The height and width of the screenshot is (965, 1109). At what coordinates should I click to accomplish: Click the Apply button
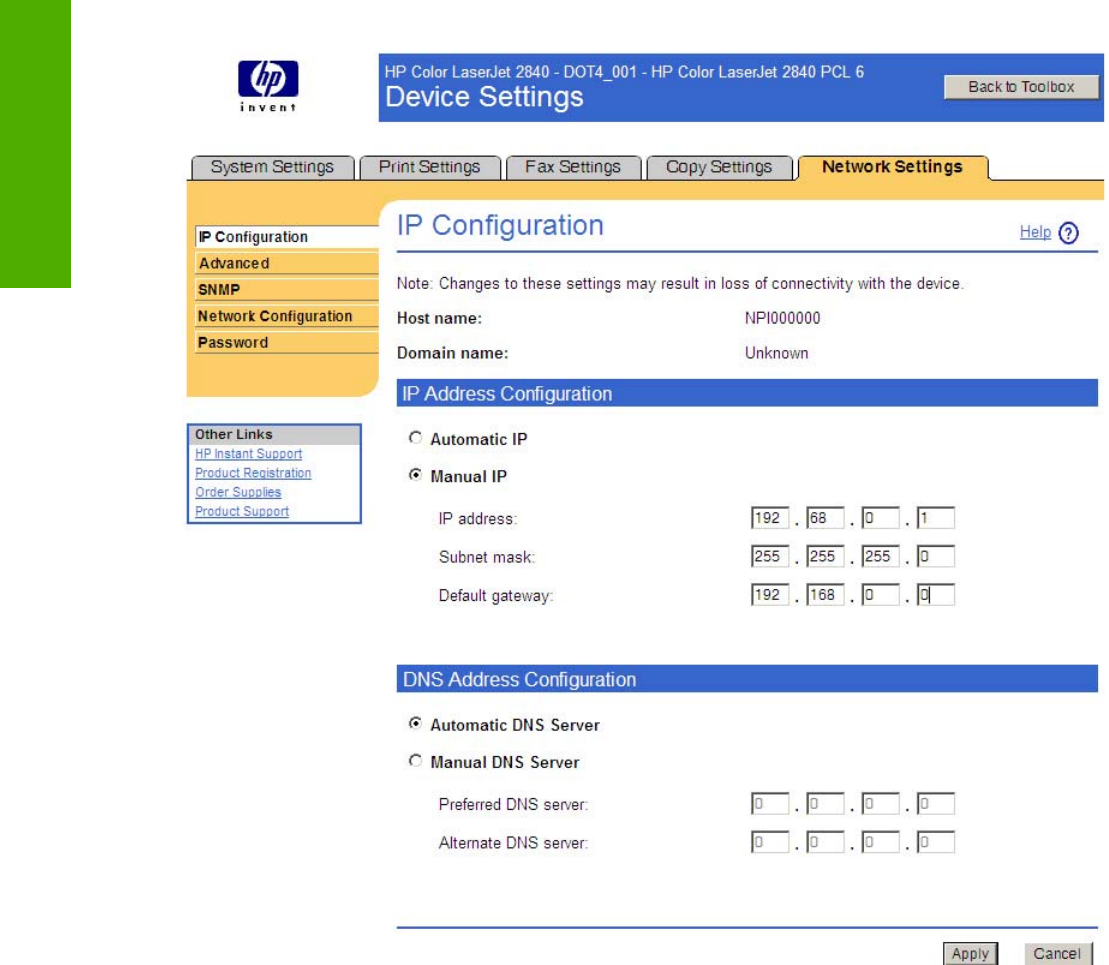970,954
